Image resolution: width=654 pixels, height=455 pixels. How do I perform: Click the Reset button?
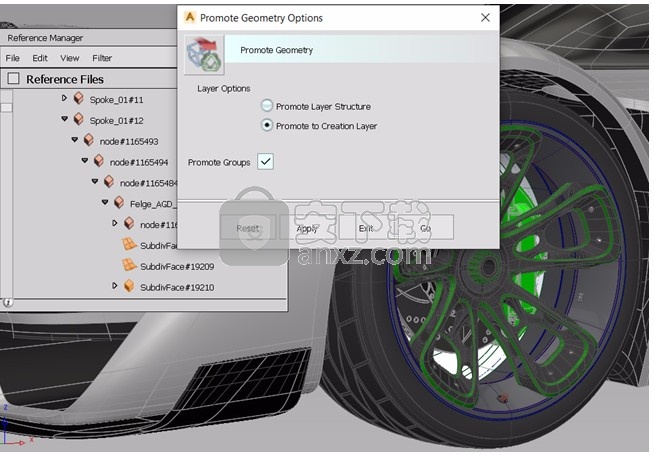click(x=248, y=228)
